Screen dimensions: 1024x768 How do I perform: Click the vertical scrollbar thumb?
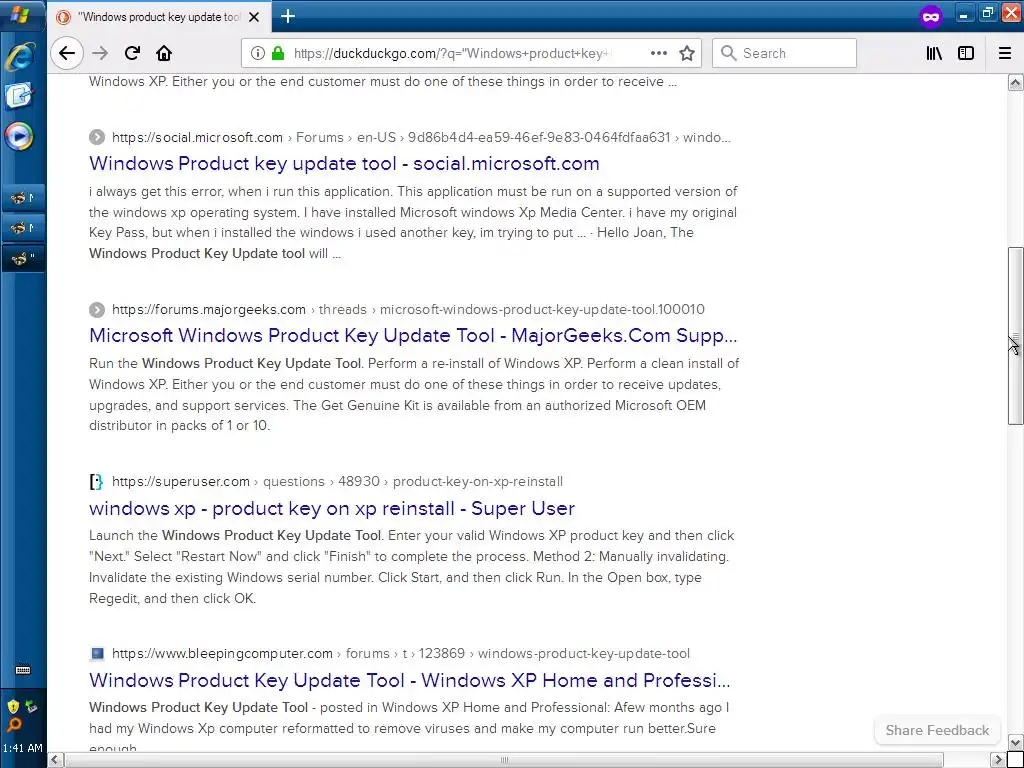[1016, 336]
